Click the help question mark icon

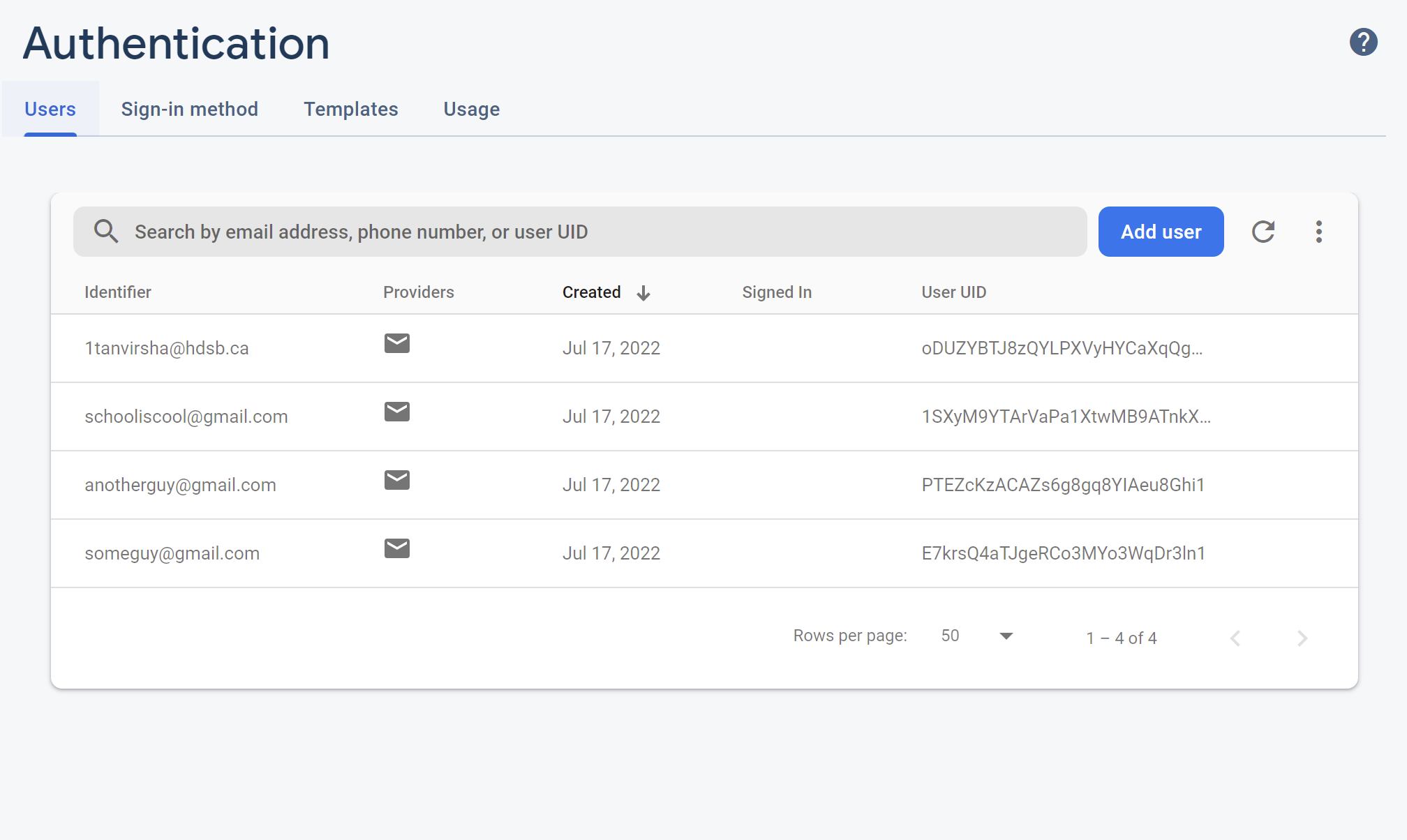pos(1363,42)
